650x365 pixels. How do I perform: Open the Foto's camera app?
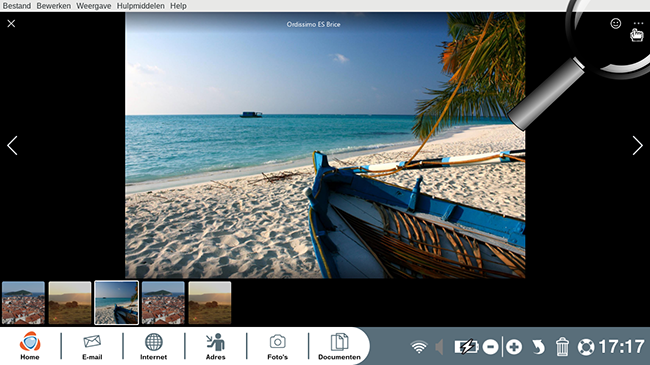[277, 346]
